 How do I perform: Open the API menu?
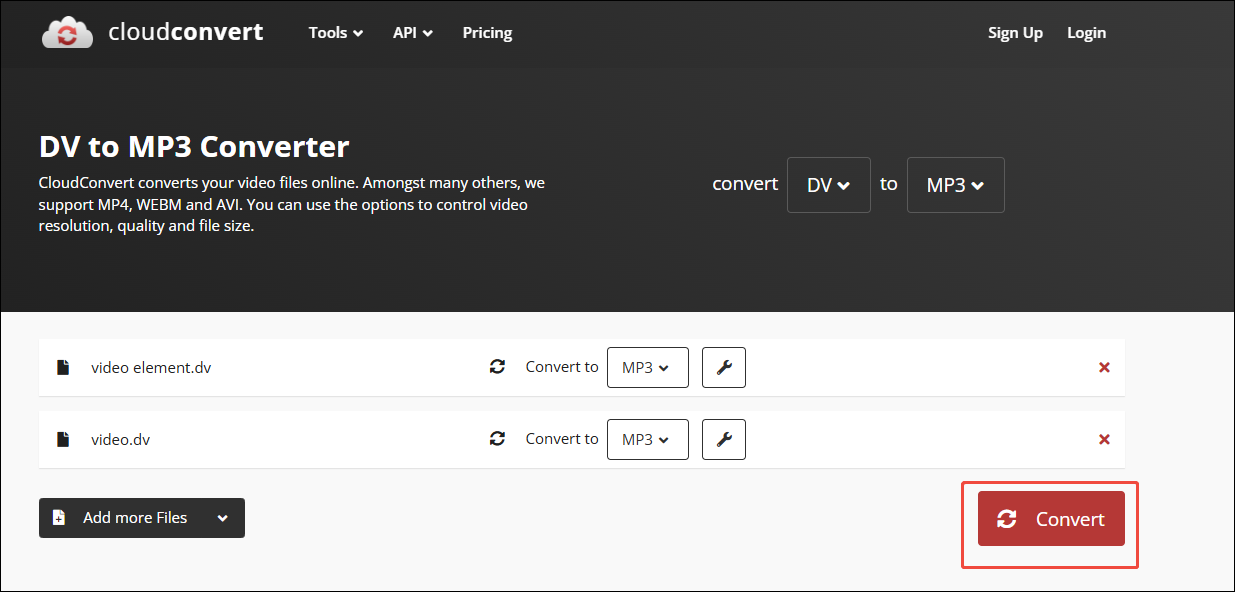pos(413,33)
